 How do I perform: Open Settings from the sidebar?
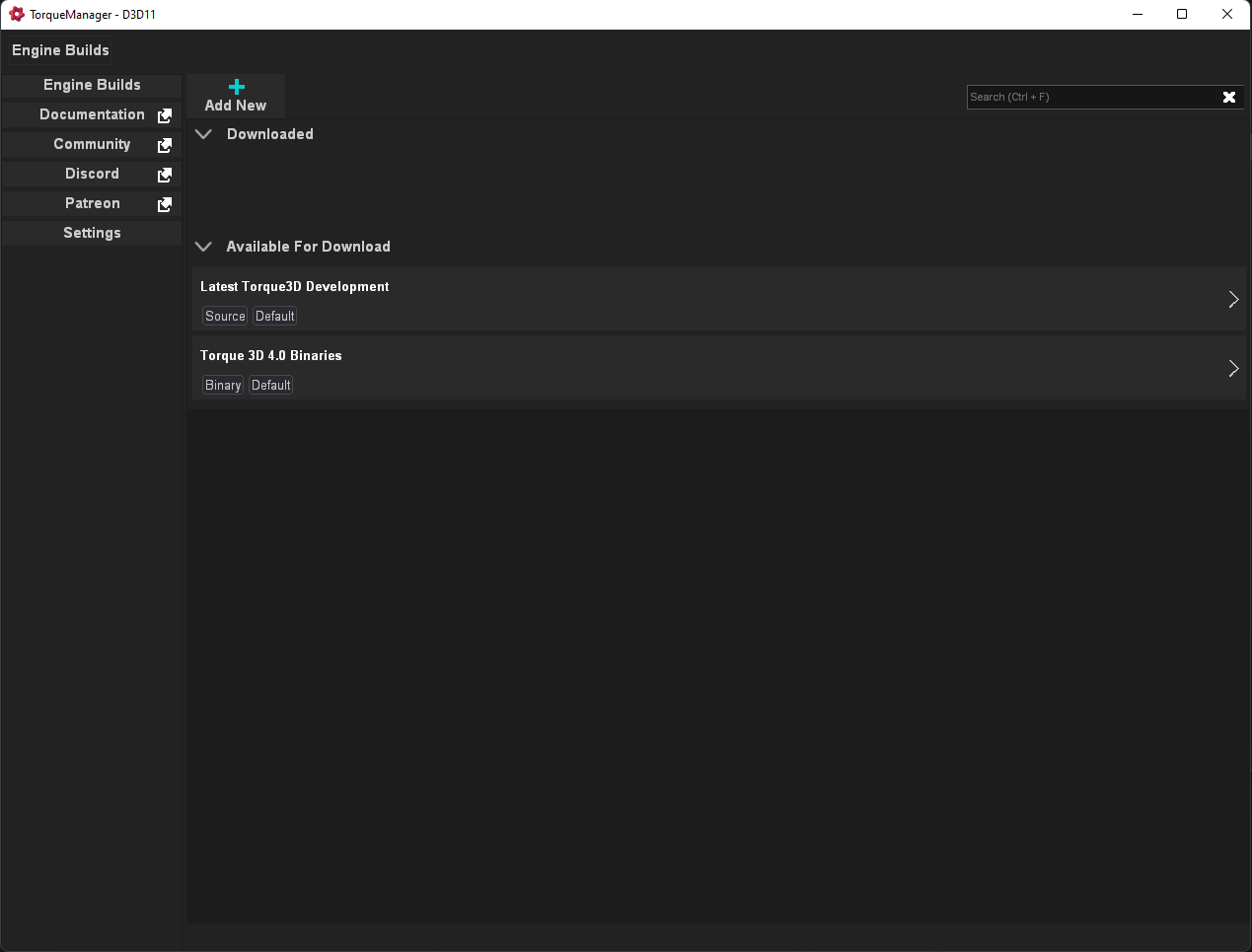[x=92, y=233]
